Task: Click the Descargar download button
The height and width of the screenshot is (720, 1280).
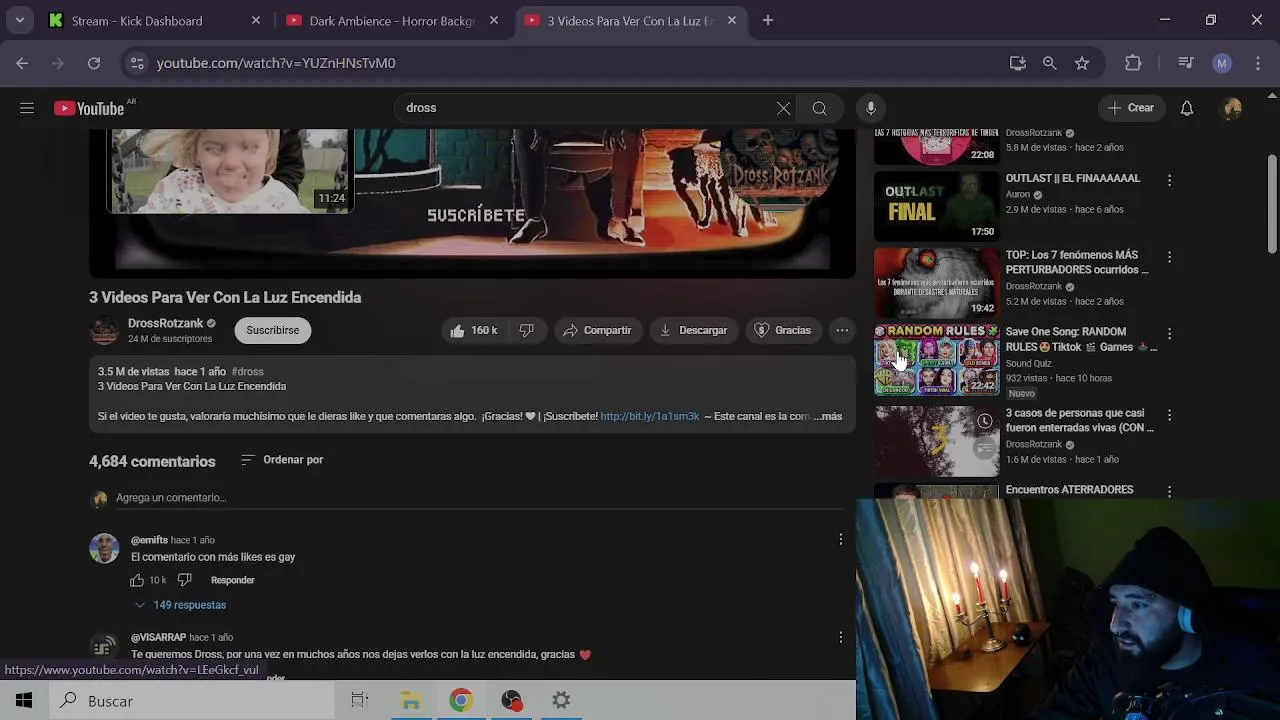Action: click(x=693, y=330)
